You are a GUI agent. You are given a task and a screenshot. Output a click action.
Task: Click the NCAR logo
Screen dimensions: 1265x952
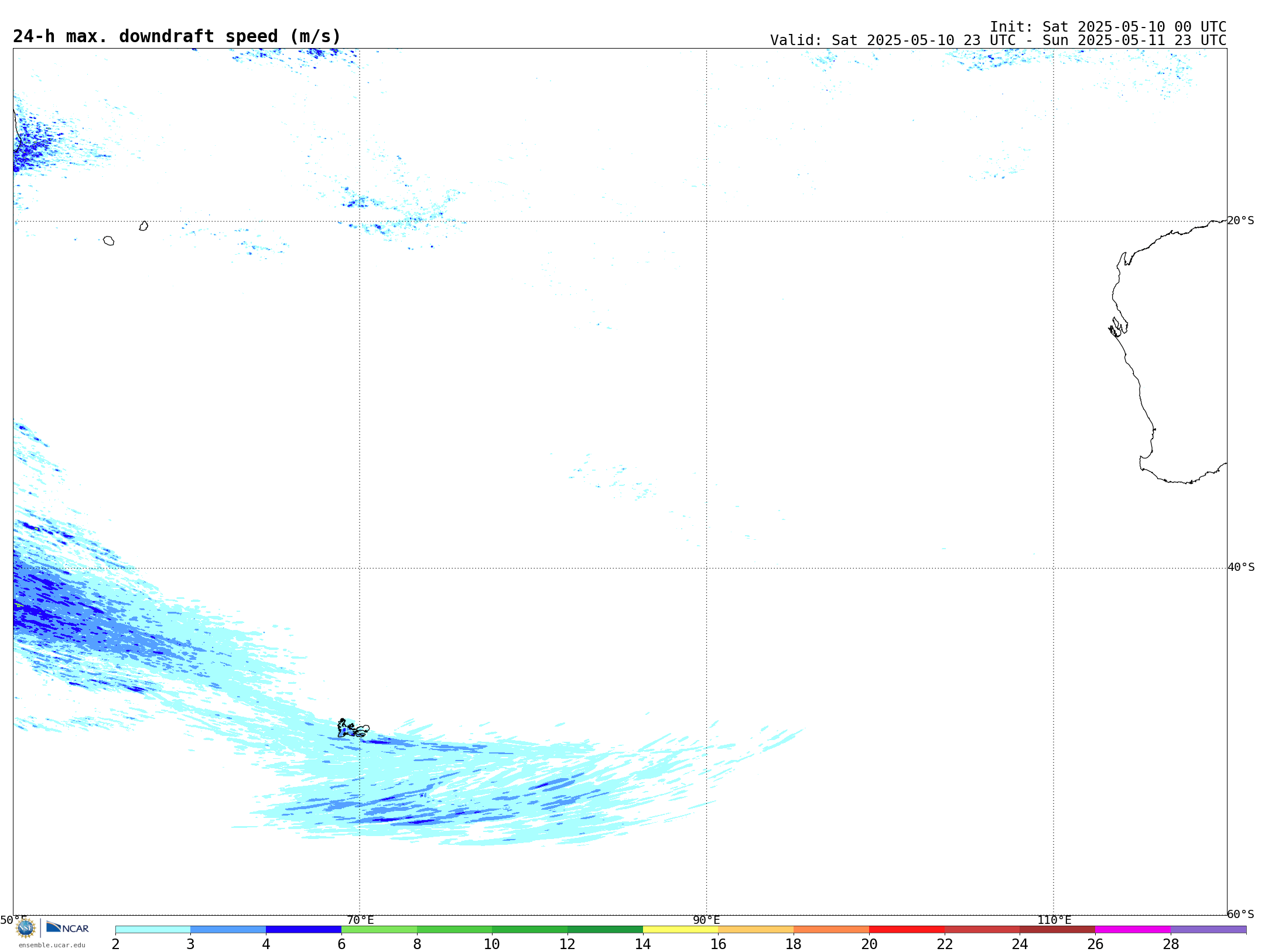pos(67,927)
